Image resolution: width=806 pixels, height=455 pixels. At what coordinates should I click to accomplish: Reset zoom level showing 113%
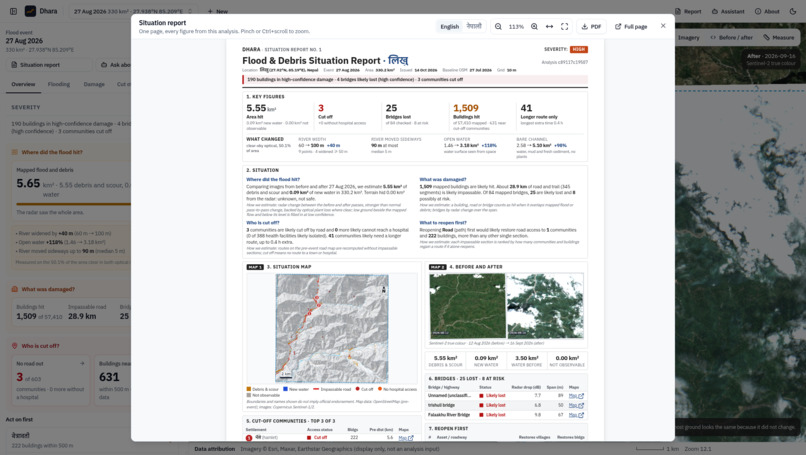point(516,27)
